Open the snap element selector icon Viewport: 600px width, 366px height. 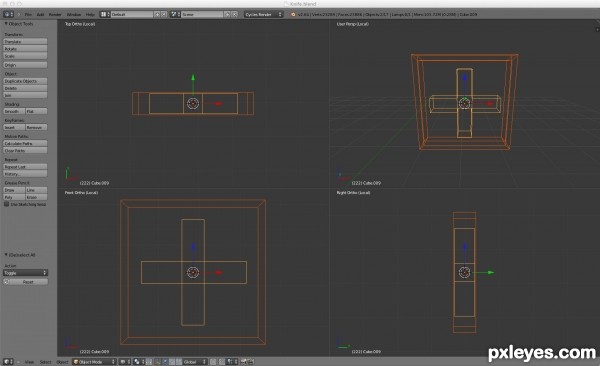coord(233,361)
